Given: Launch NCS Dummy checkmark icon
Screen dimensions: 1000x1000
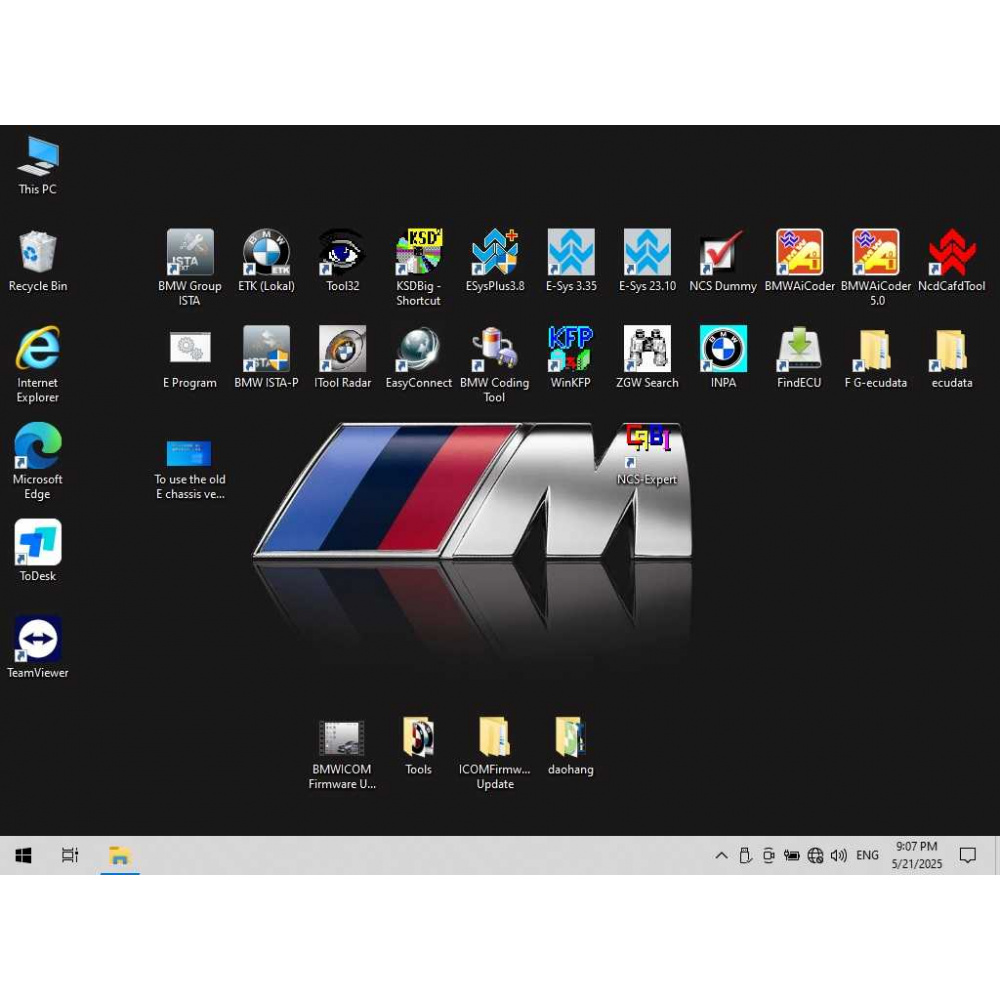Looking at the screenshot, I should [x=723, y=261].
